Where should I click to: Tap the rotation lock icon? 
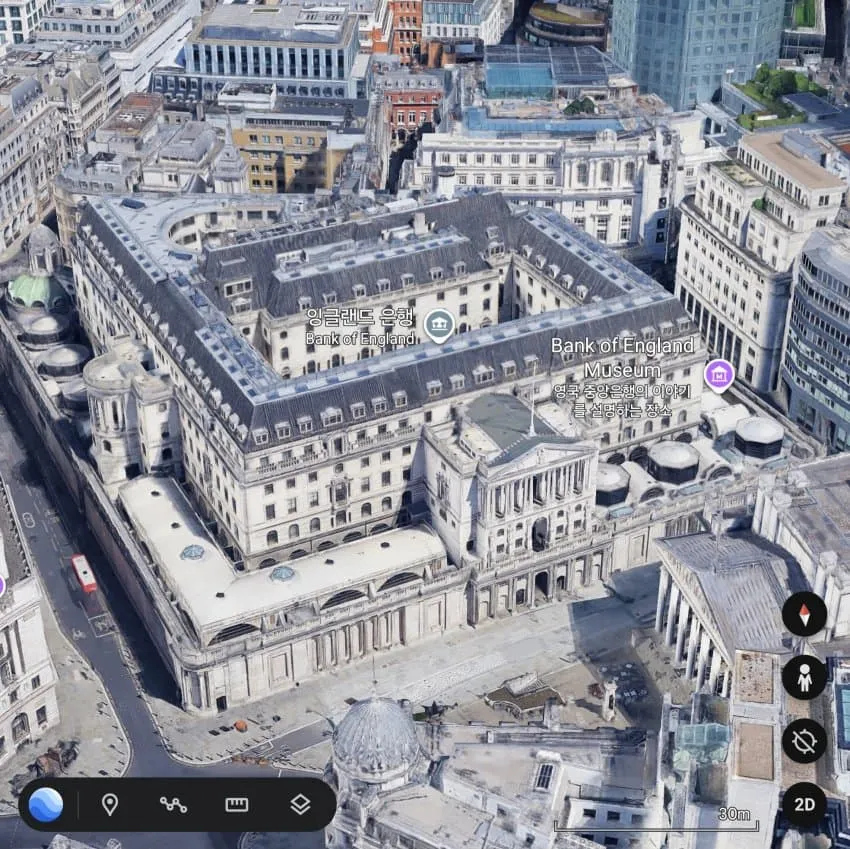(804, 741)
